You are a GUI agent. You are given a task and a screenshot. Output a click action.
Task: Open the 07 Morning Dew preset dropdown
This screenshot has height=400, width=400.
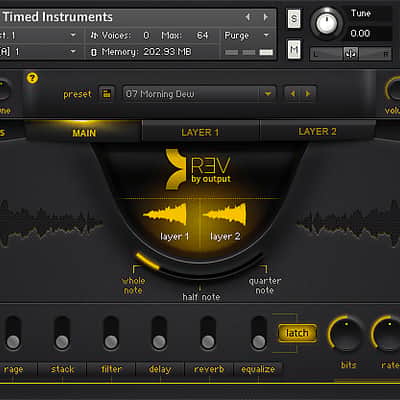point(199,94)
